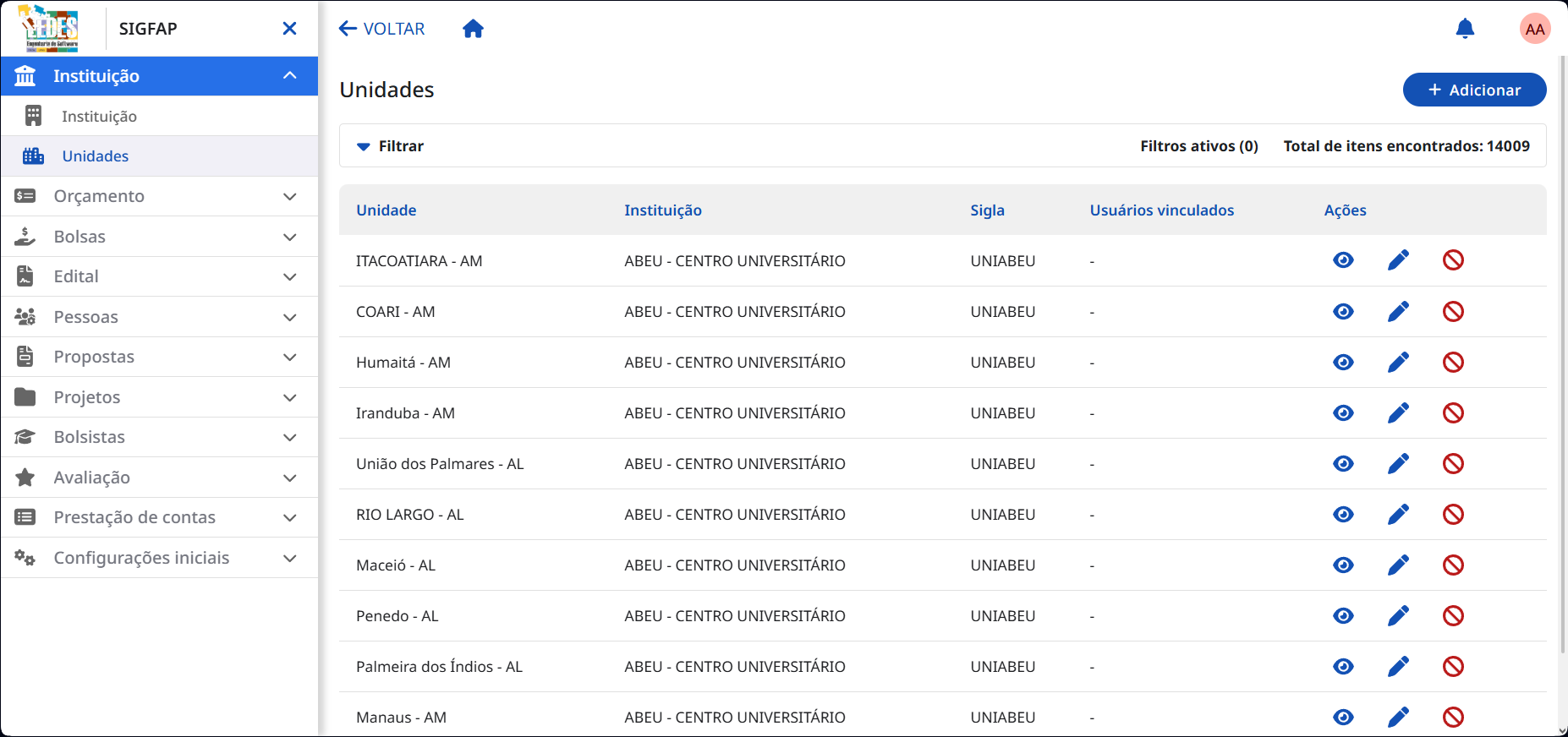Expand the Propostas menu
The width and height of the screenshot is (1568, 737).
(159, 357)
